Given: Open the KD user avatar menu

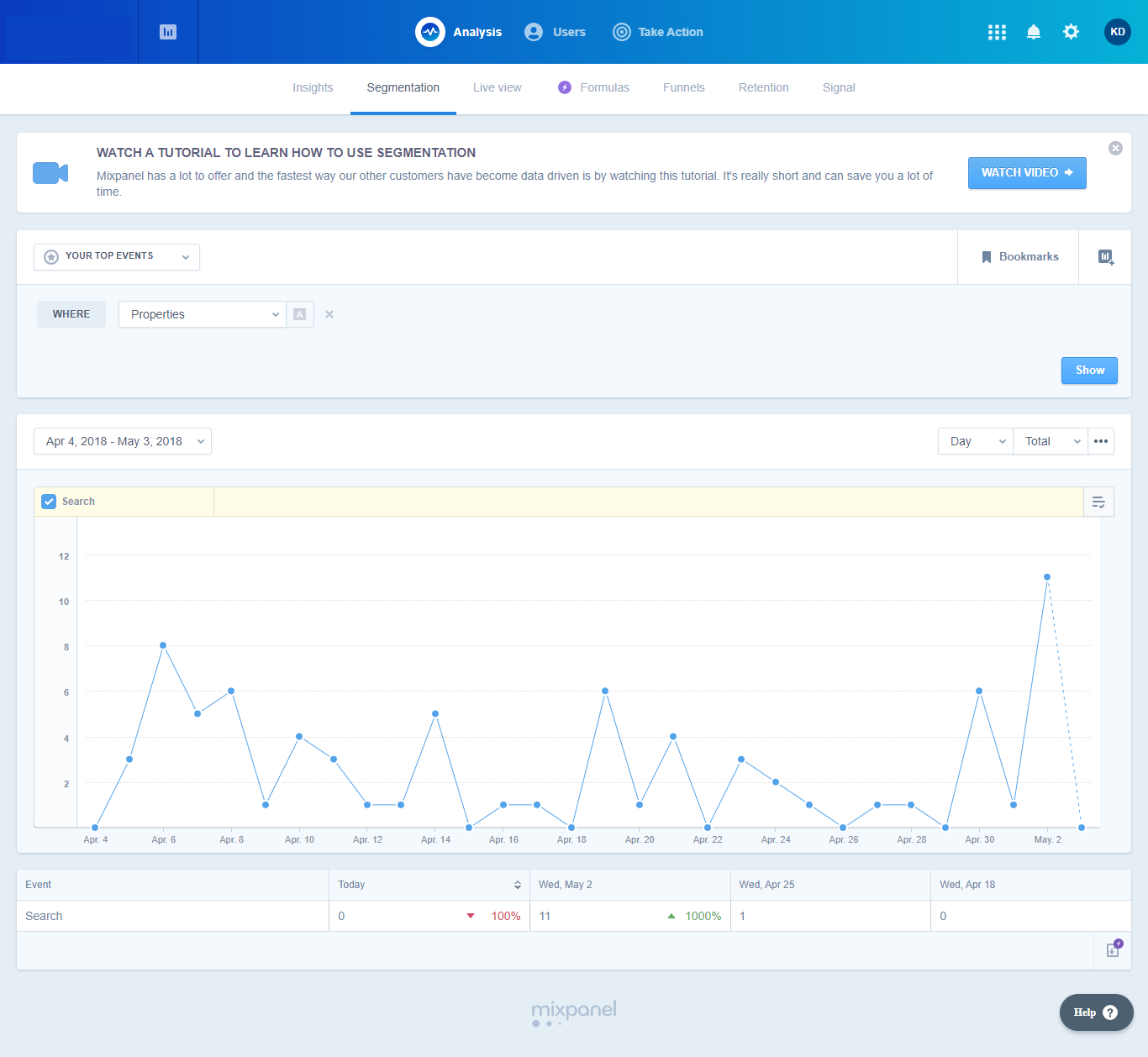Looking at the screenshot, I should pos(1118,32).
